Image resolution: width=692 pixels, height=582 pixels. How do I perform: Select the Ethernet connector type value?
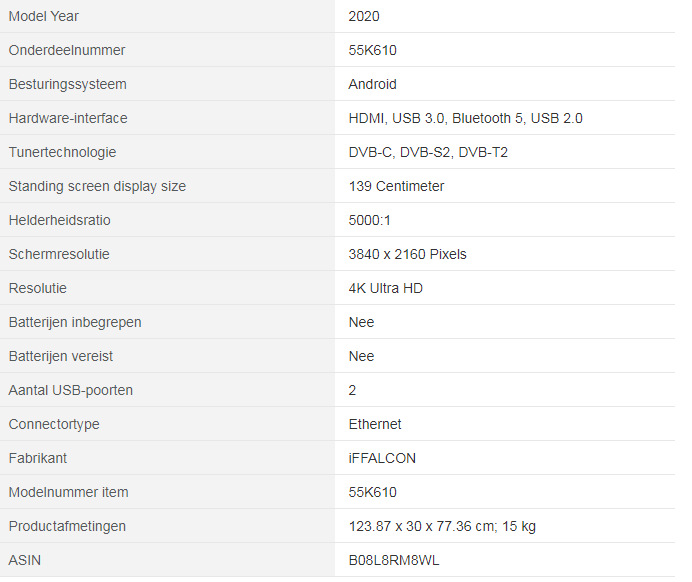tap(375, 424)
